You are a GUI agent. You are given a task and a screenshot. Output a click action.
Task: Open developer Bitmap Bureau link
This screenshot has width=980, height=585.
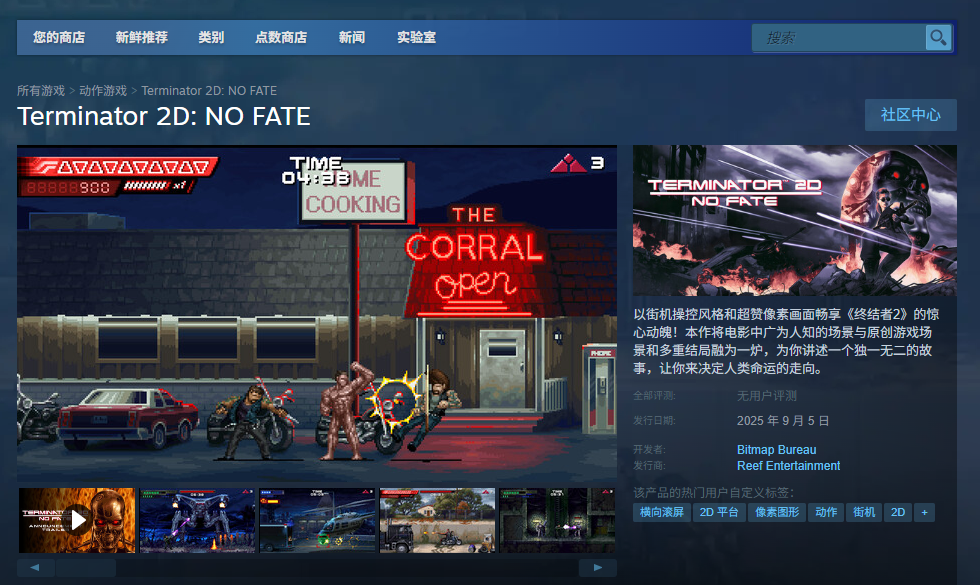tap(776, 450)
